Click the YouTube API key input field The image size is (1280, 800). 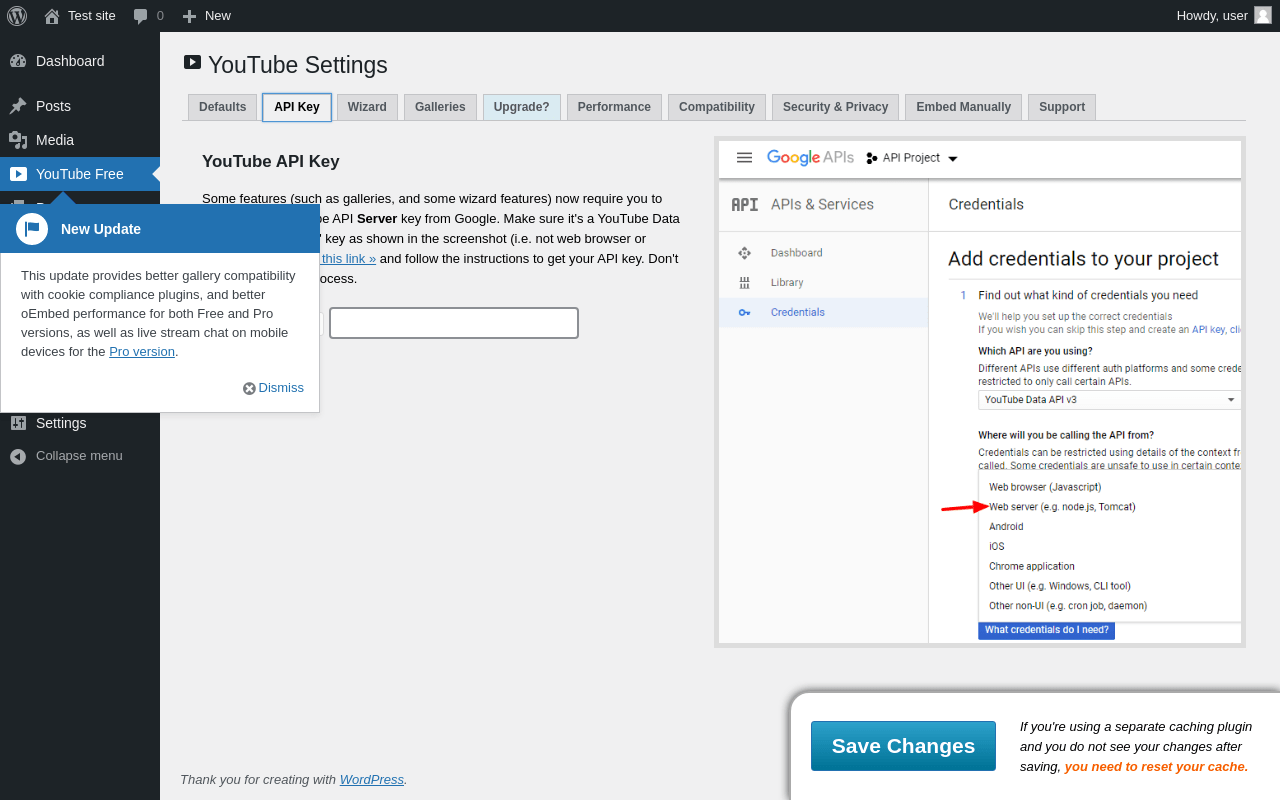click(x=454, y=323)
